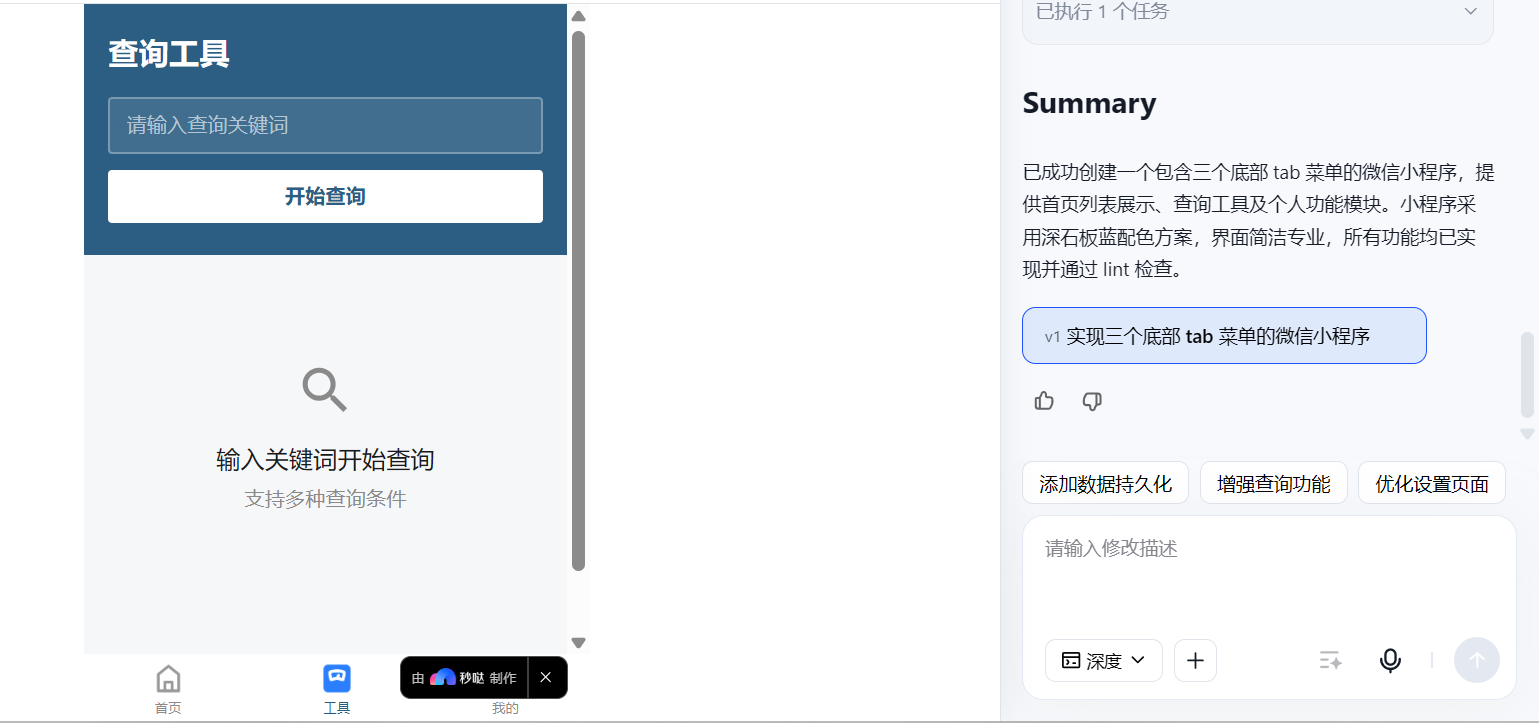
Task: Click the 添加数据持久化 suggestion chip
Action: (x=1105, y=482)
